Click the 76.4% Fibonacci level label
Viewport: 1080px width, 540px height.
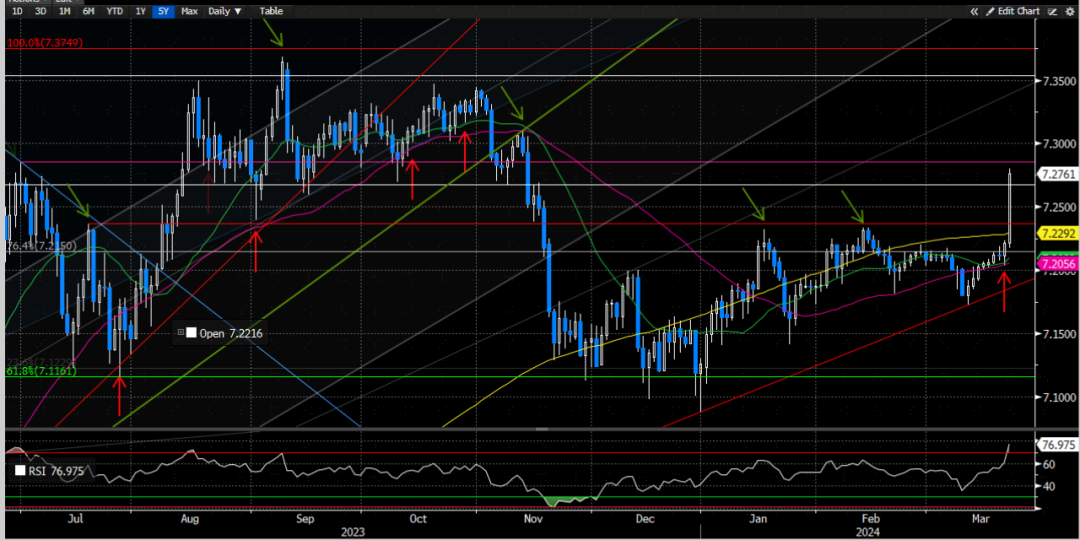(x=41, y=246)
